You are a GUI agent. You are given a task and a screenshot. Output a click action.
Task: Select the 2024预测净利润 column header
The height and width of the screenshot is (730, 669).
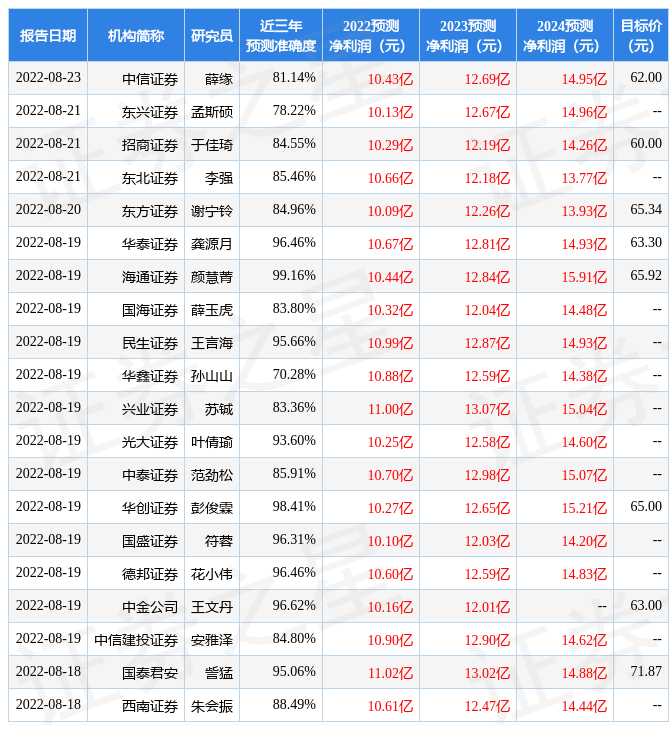[565, 36]
